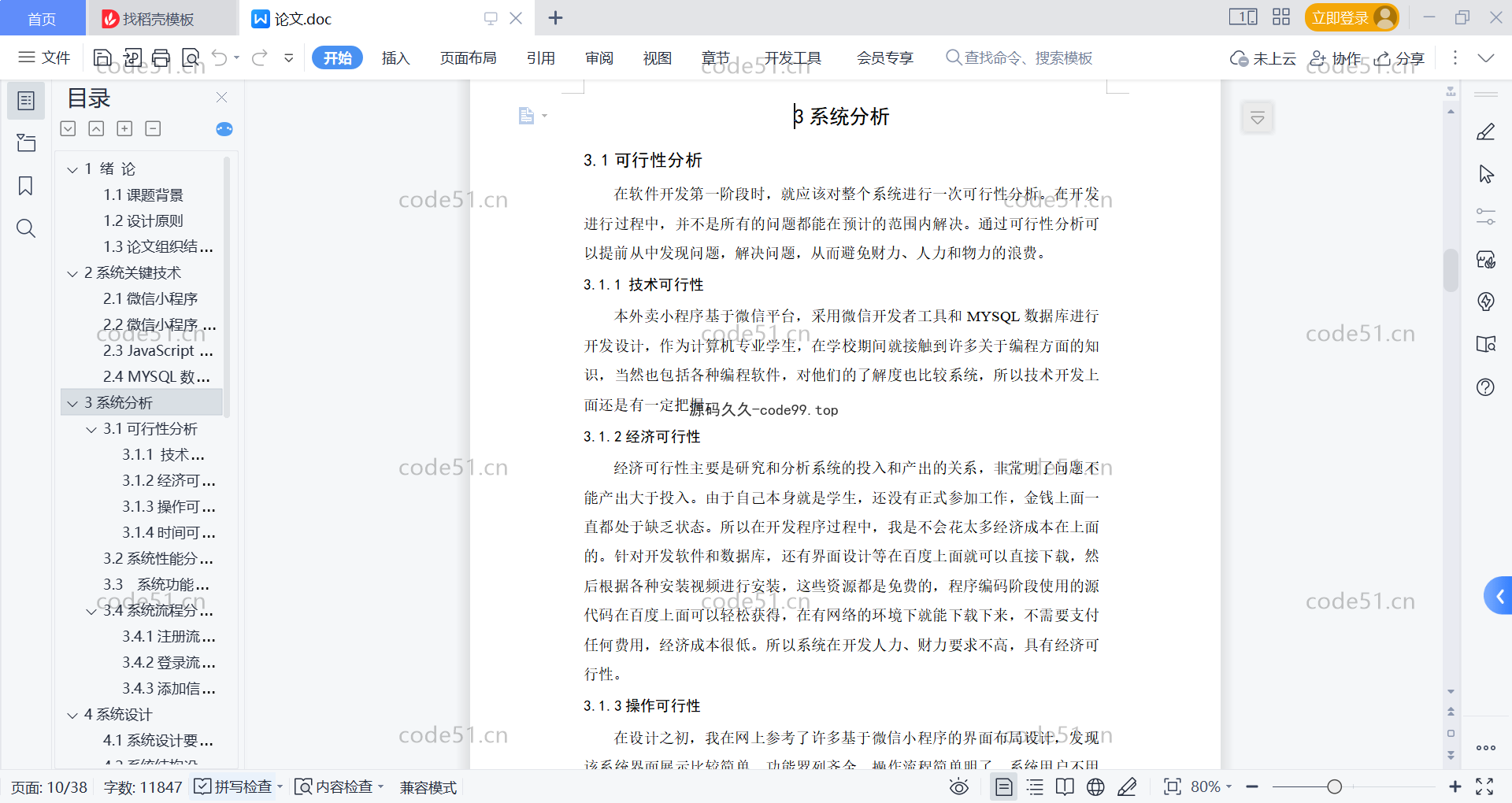The width and height of the screenshot is (1512, 803).
Task: Click the zoom in plus button
Action: click(x=1455, y=786)
